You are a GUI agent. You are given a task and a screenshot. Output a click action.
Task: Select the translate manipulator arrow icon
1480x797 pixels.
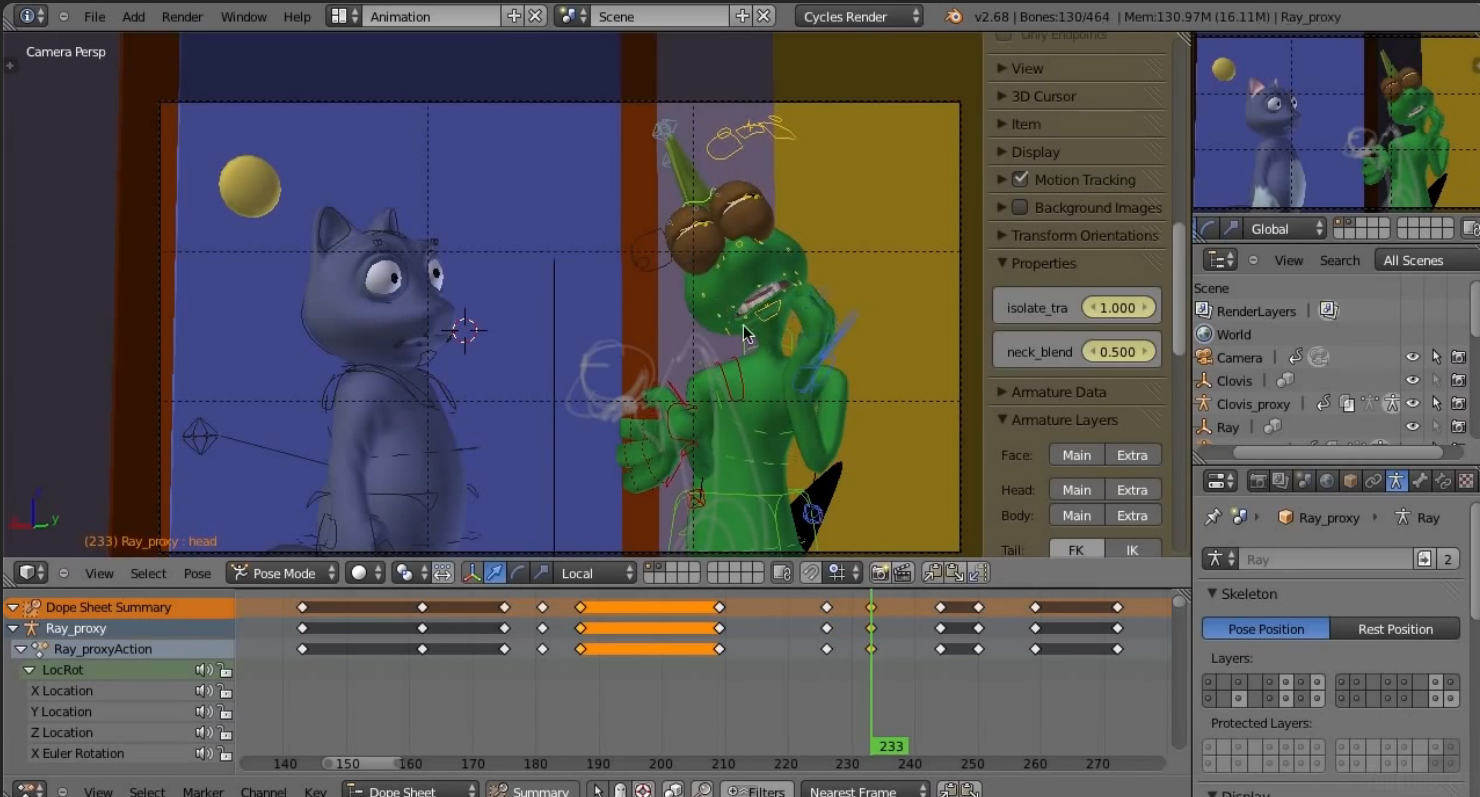494,573
